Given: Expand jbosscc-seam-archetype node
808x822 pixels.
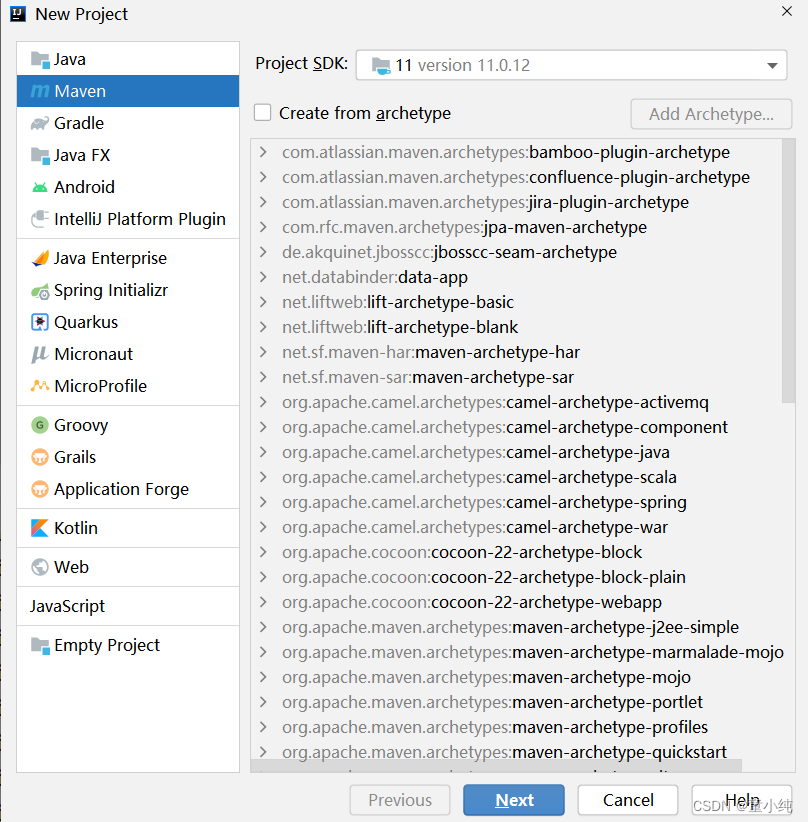Looking at the screenshot, I should 264,252.
